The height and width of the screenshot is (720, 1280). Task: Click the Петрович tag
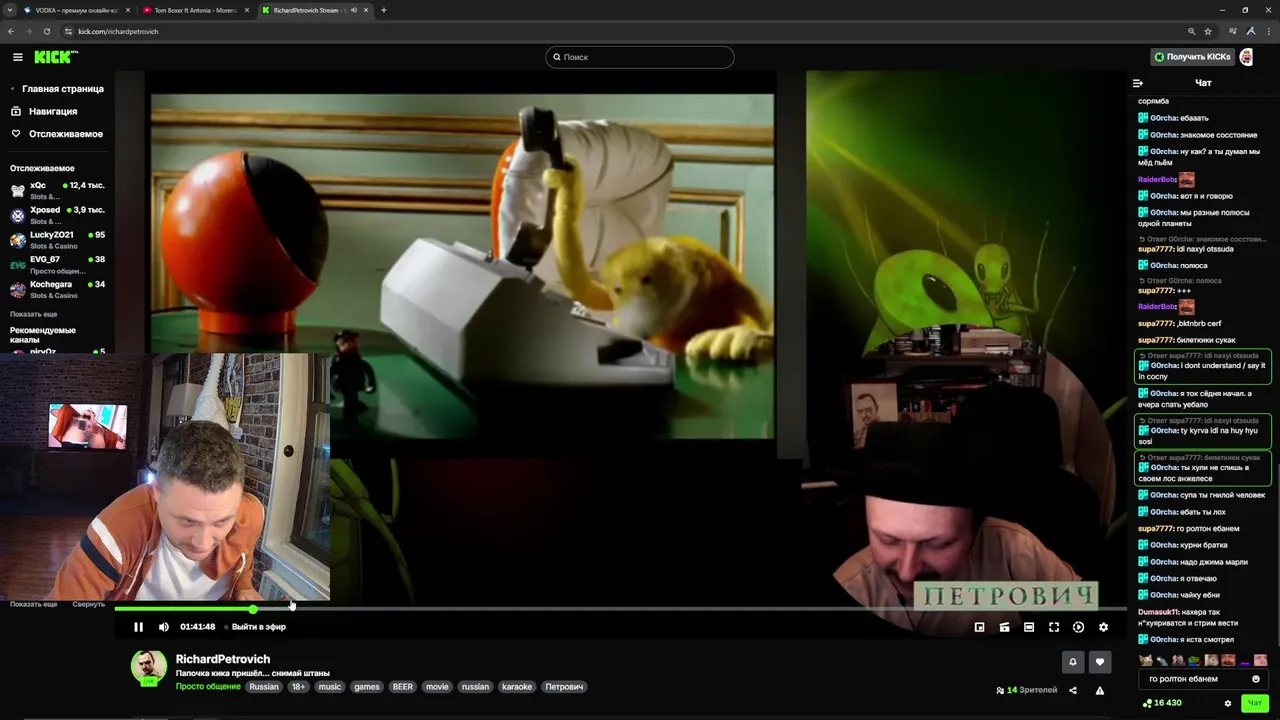(x=564, y=687)
